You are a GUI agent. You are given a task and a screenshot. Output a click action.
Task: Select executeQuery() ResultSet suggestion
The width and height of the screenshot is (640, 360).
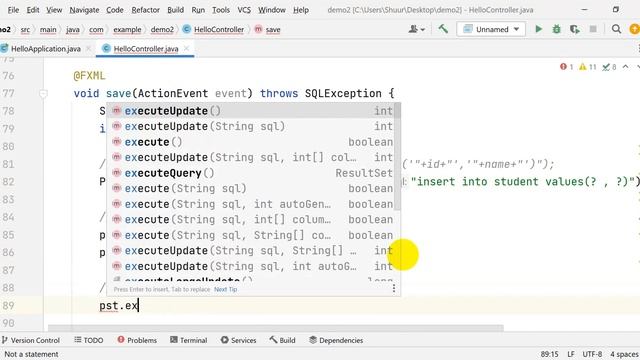click(x=251, y=173)
